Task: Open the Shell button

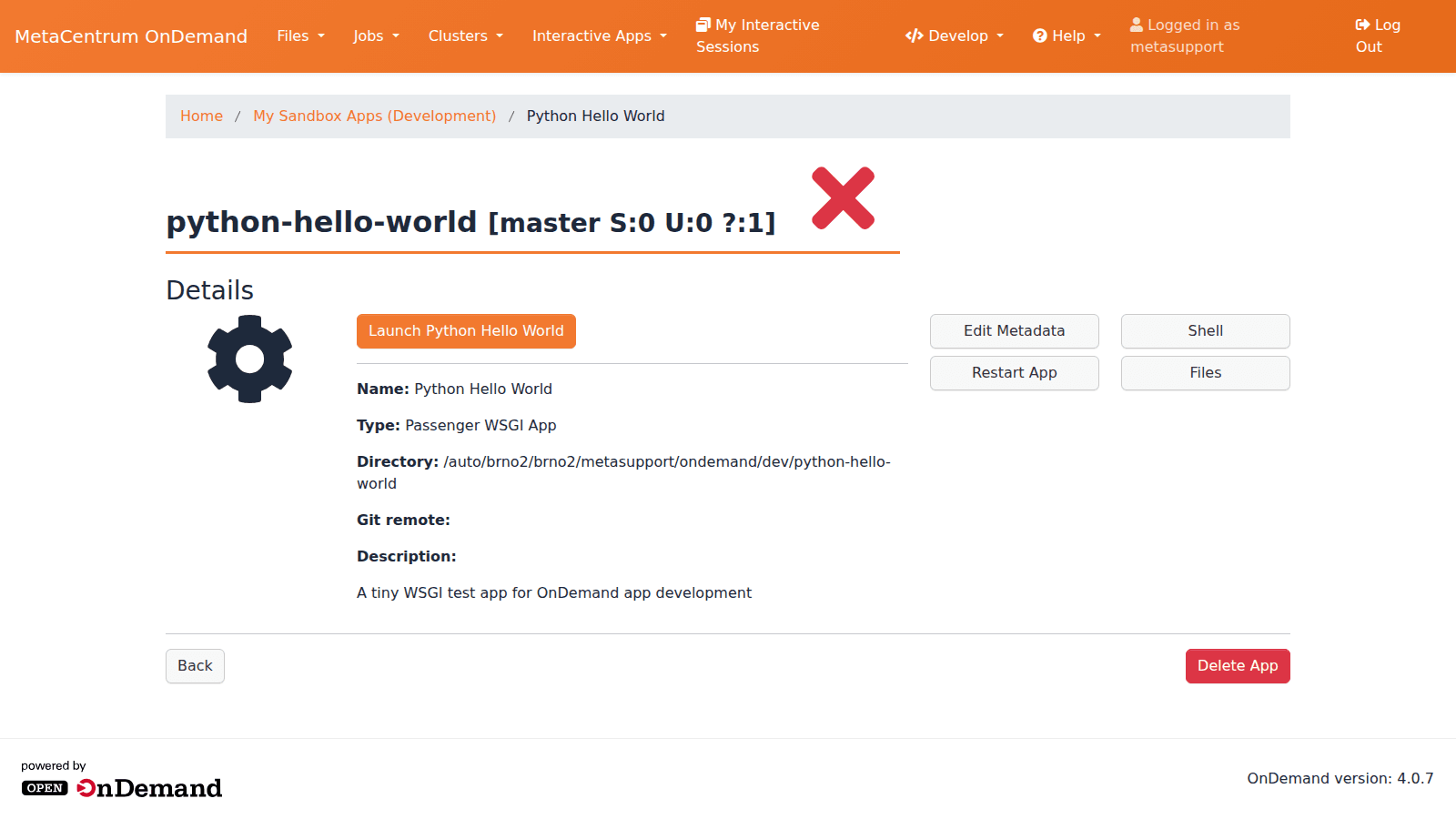Action: pyautogui.click(x=1205, y=331)
